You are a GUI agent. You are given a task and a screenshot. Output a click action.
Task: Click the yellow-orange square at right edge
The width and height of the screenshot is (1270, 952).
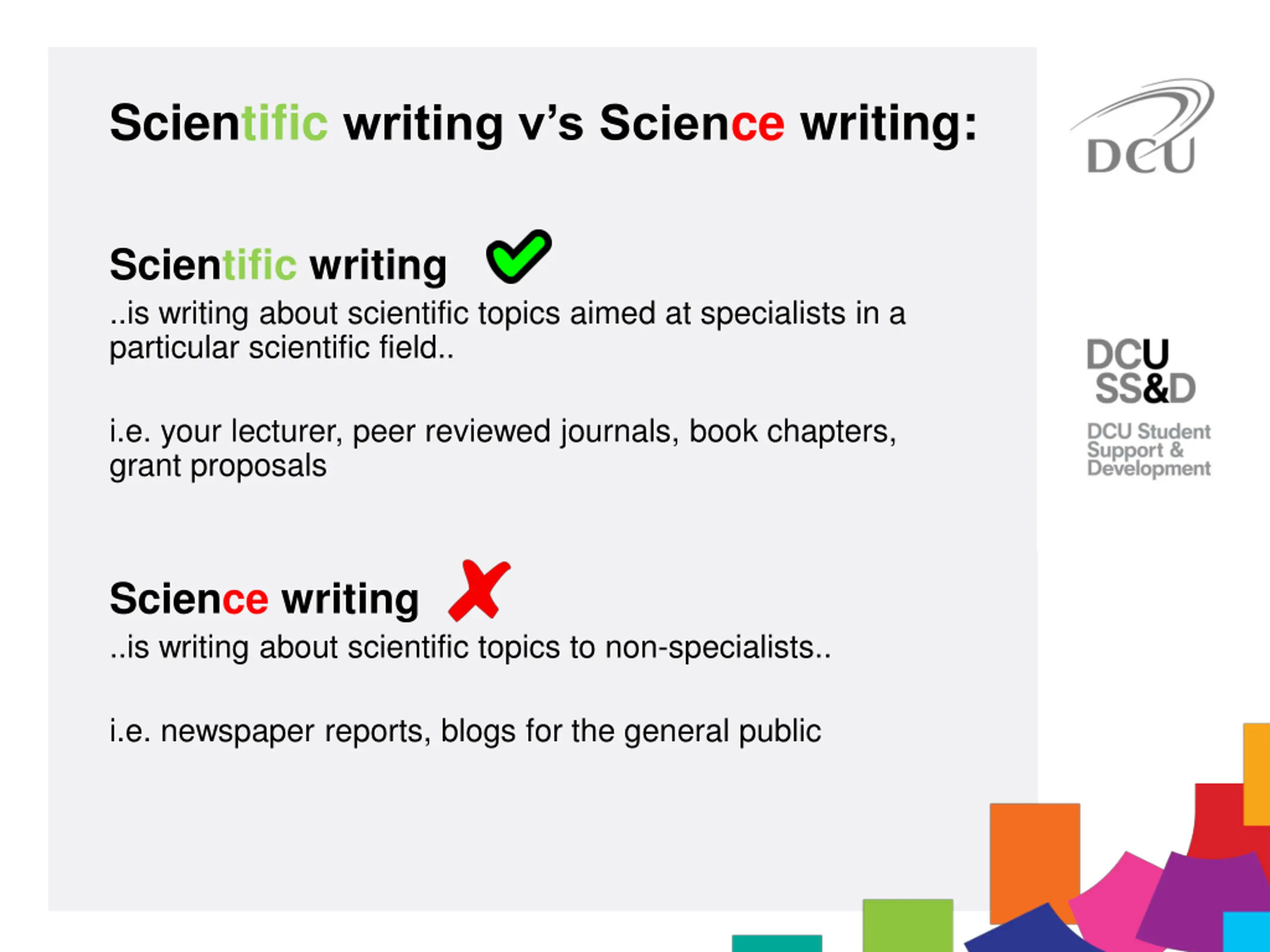click(1257, 774)
